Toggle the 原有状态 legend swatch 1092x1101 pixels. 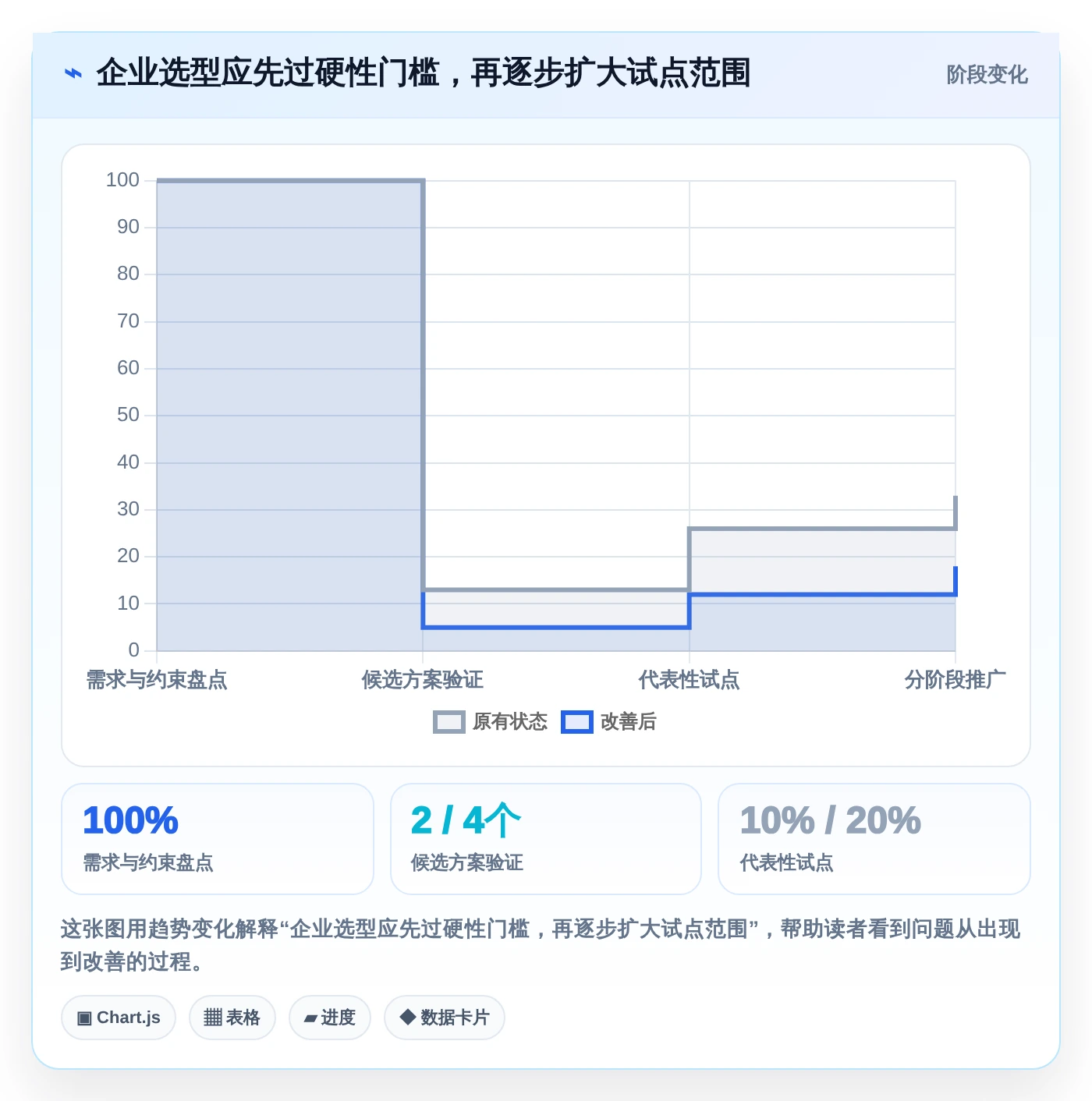click(448, 722)
